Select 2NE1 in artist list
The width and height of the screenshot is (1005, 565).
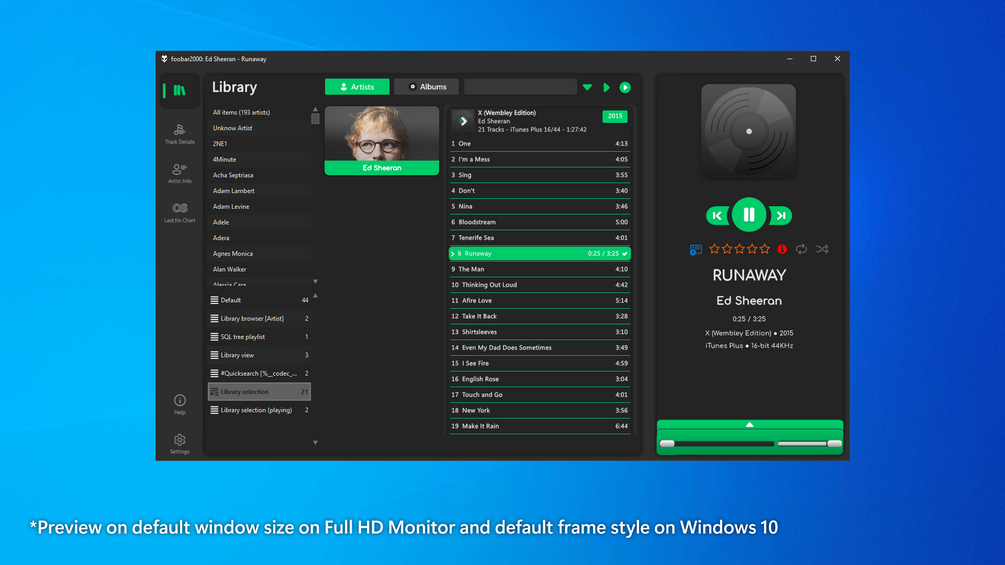point(260,143)
